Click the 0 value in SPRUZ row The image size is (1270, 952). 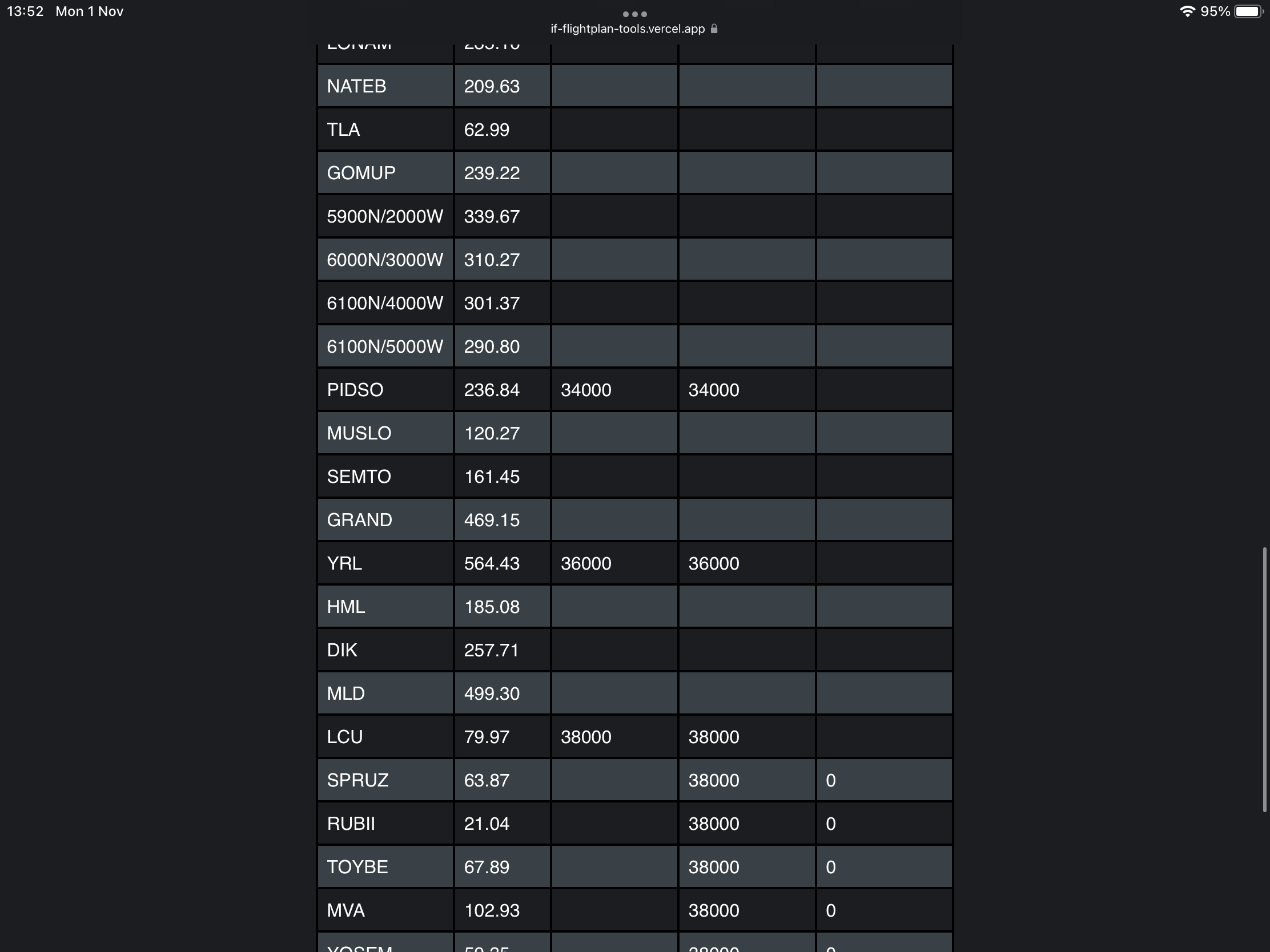(830, 780)
